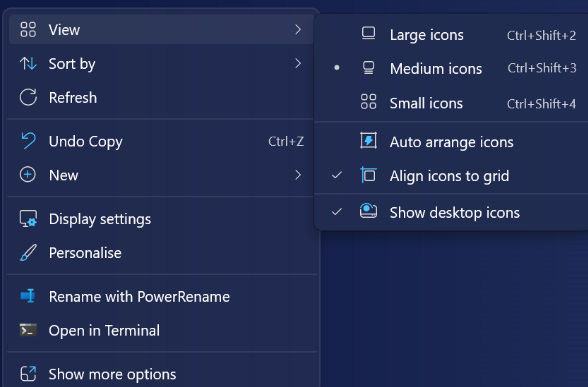
Task: Click the circular Refresh icon
Action: (28, 98)
